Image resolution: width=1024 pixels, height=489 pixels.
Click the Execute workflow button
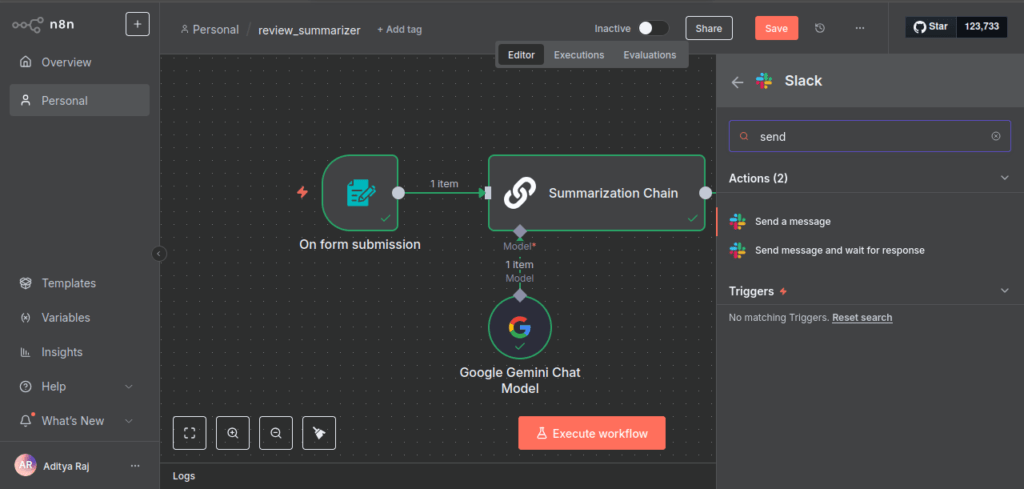[x=591, y=433]
